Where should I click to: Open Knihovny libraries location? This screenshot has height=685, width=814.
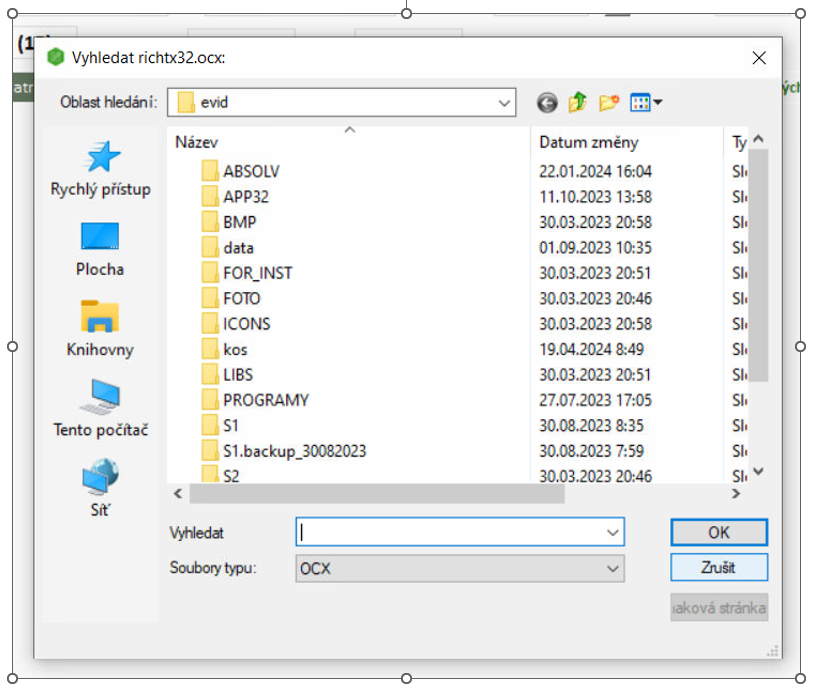click(x=100, y=328)
